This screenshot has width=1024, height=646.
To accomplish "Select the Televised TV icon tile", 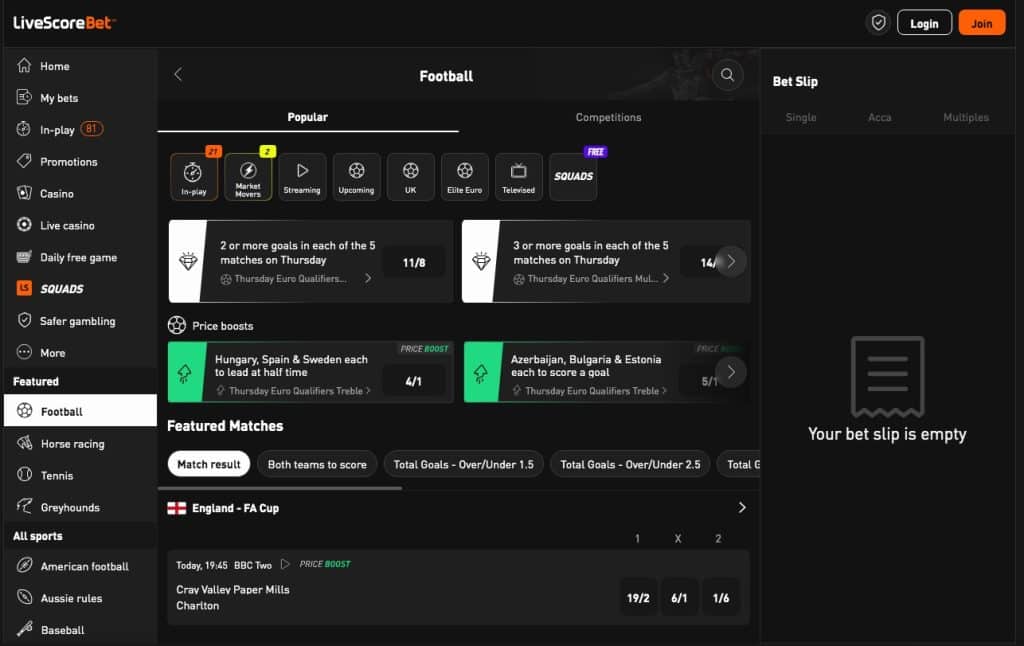I will point(518,177).
